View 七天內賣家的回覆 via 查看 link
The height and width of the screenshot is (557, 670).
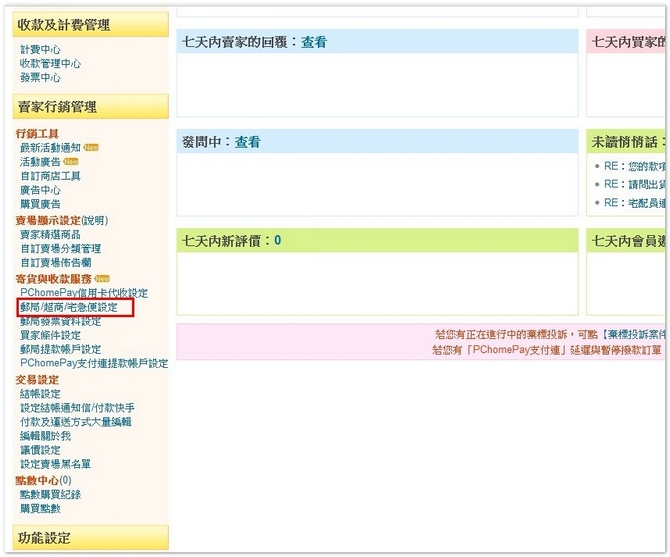tap(314, 42)
